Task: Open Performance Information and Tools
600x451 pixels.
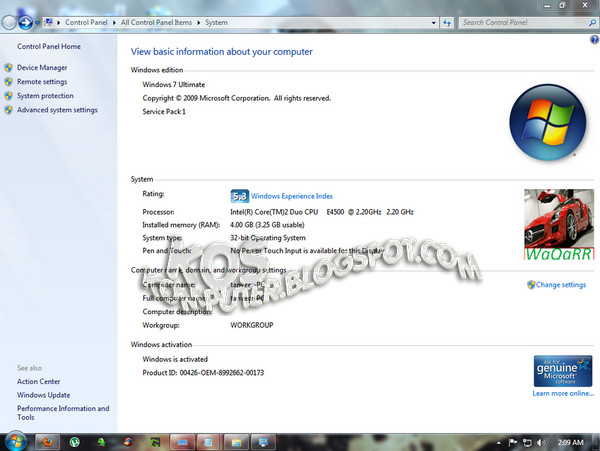Action: pyautogui.click(x=63, y=413)
